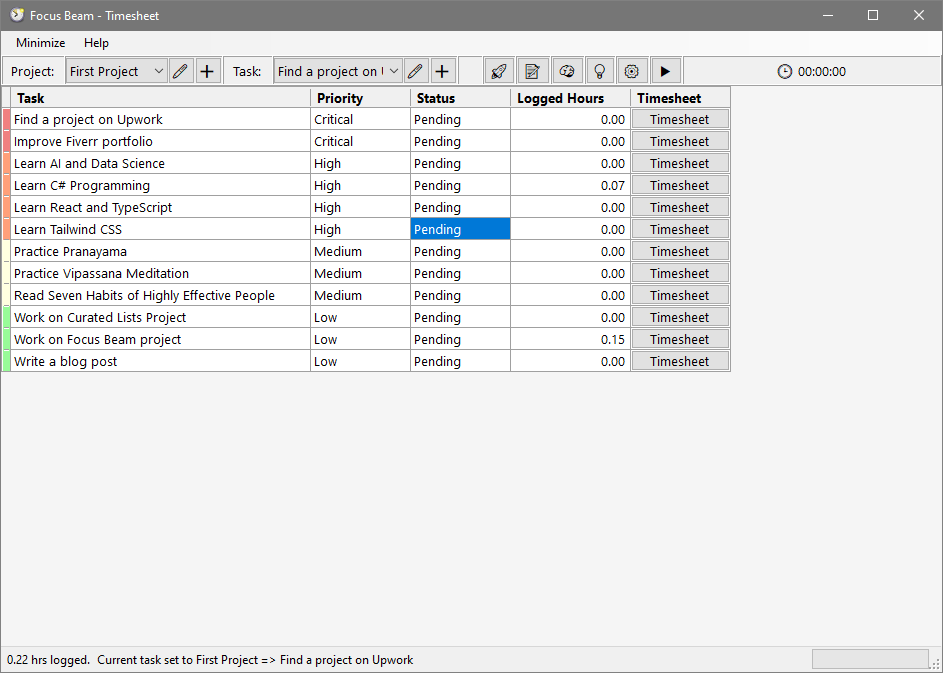The height and width of the screenshot is (673, 943).
Task: Open the Help menu
Action: [x=96, y=43]
